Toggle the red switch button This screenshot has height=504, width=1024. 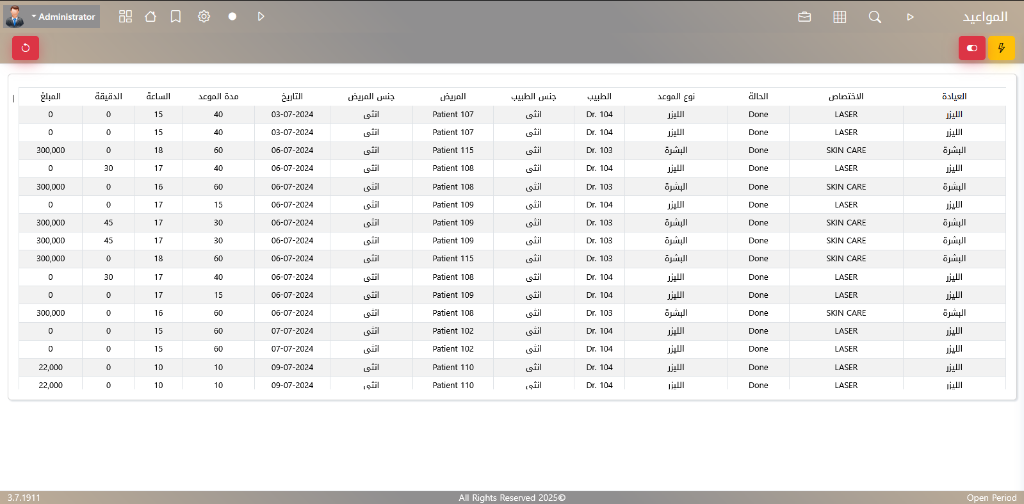pyautogui.click(x=972, y=48)
